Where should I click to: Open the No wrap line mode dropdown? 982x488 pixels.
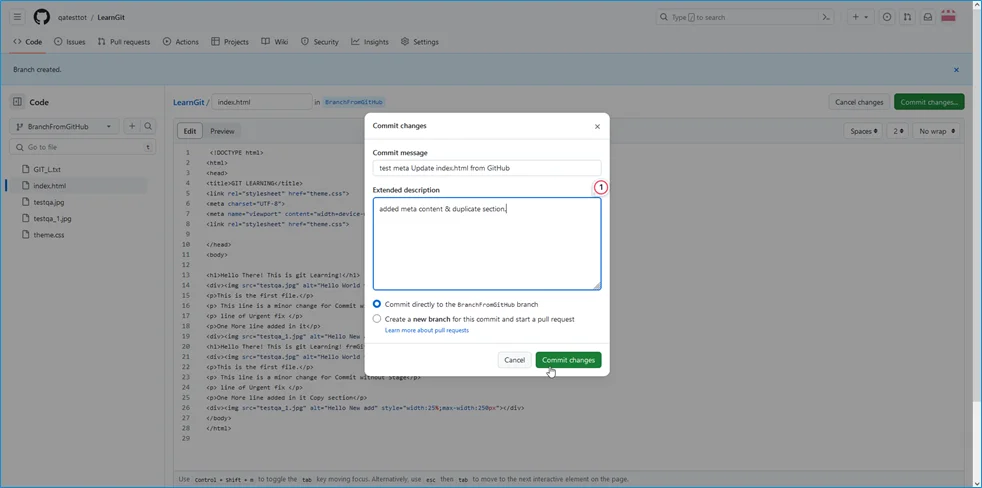[x=937, y=131]
